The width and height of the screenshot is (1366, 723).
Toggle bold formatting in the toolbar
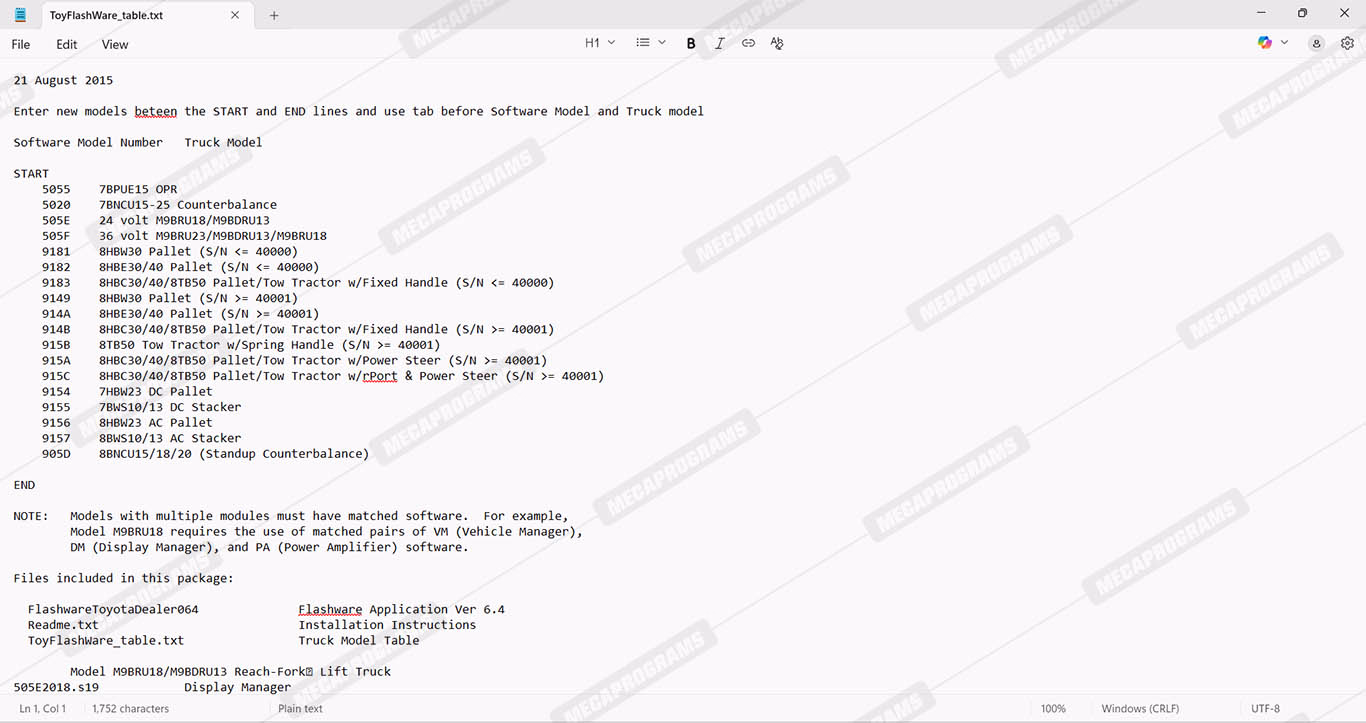pos(690,43)
